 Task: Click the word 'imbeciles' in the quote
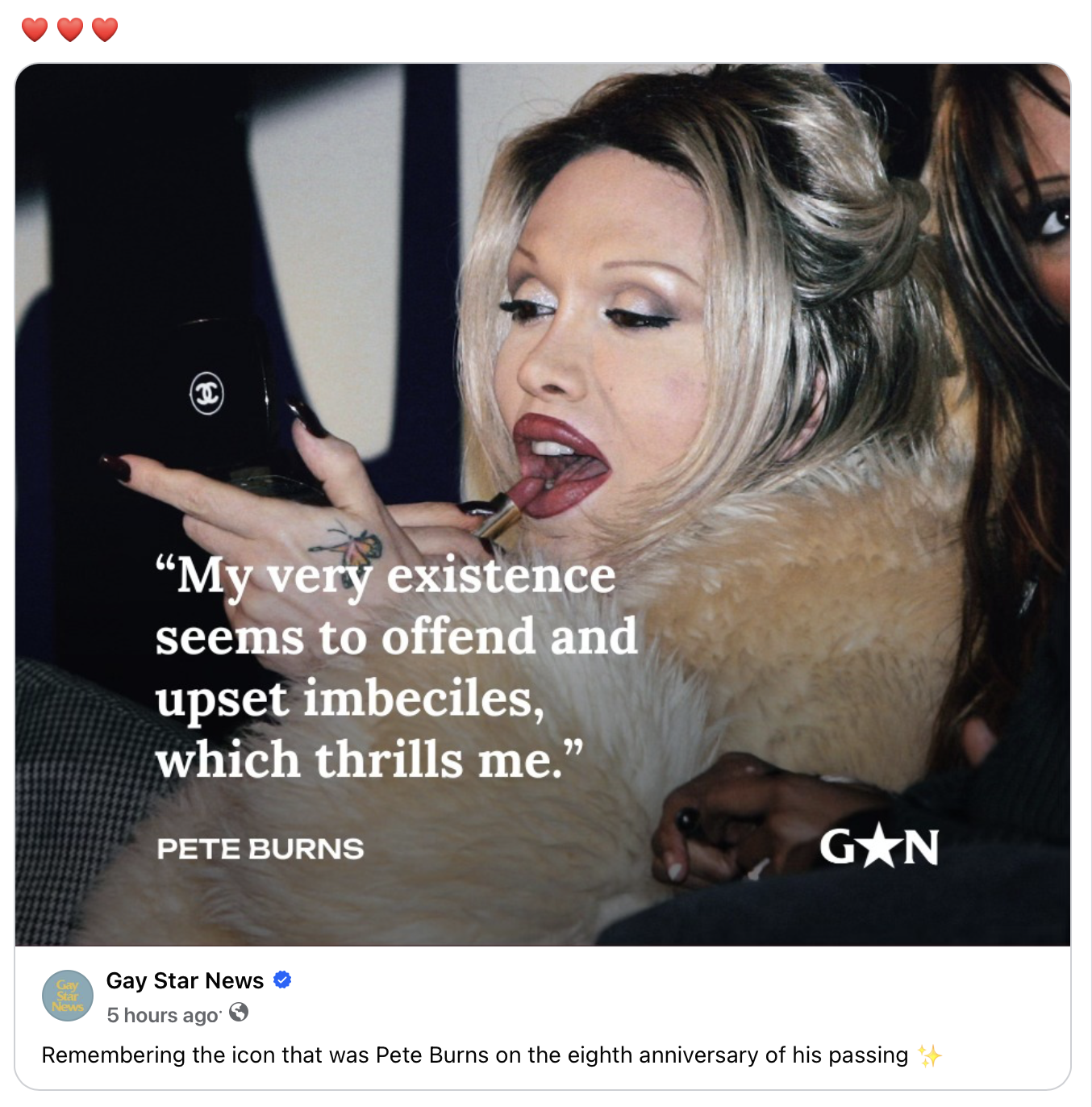coord(424,699)
